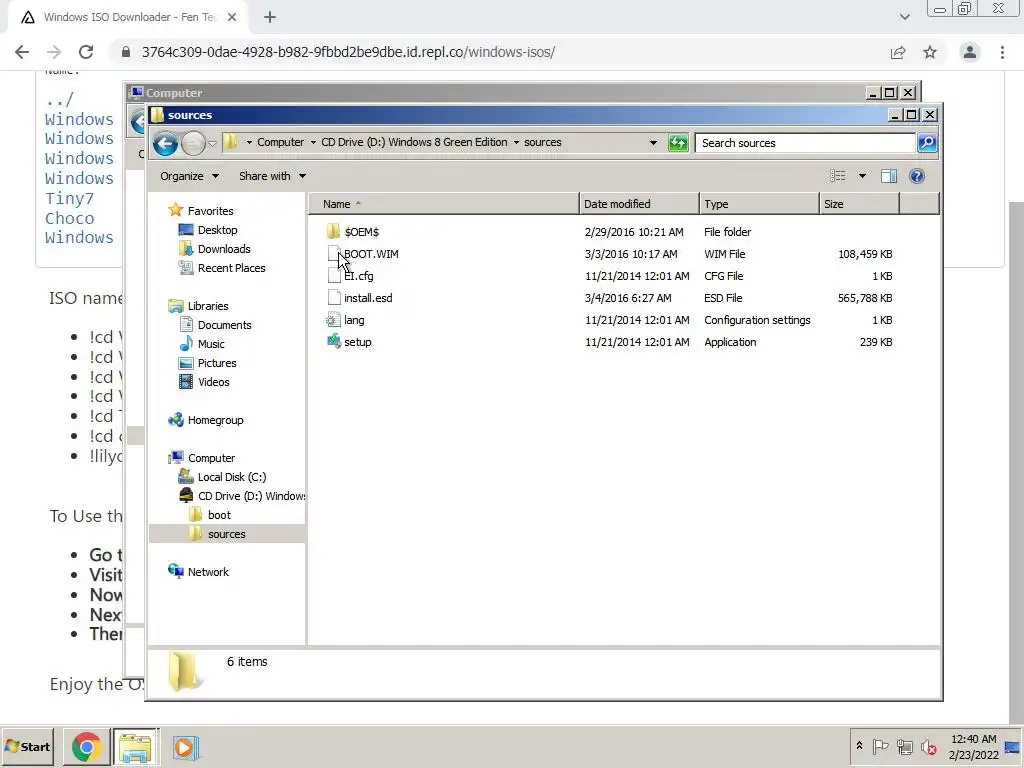Click the search magnifier button
Image resolution: width=1024 pixels, height=768 pixels.
(x=927, y=142)
